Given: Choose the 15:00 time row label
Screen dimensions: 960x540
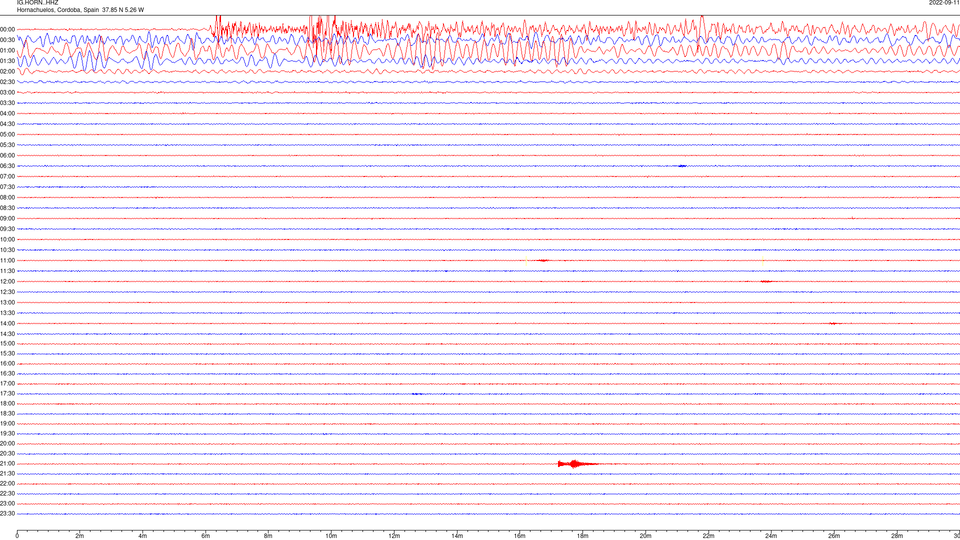Looking at the screenshot, I should tap(7, 343).
